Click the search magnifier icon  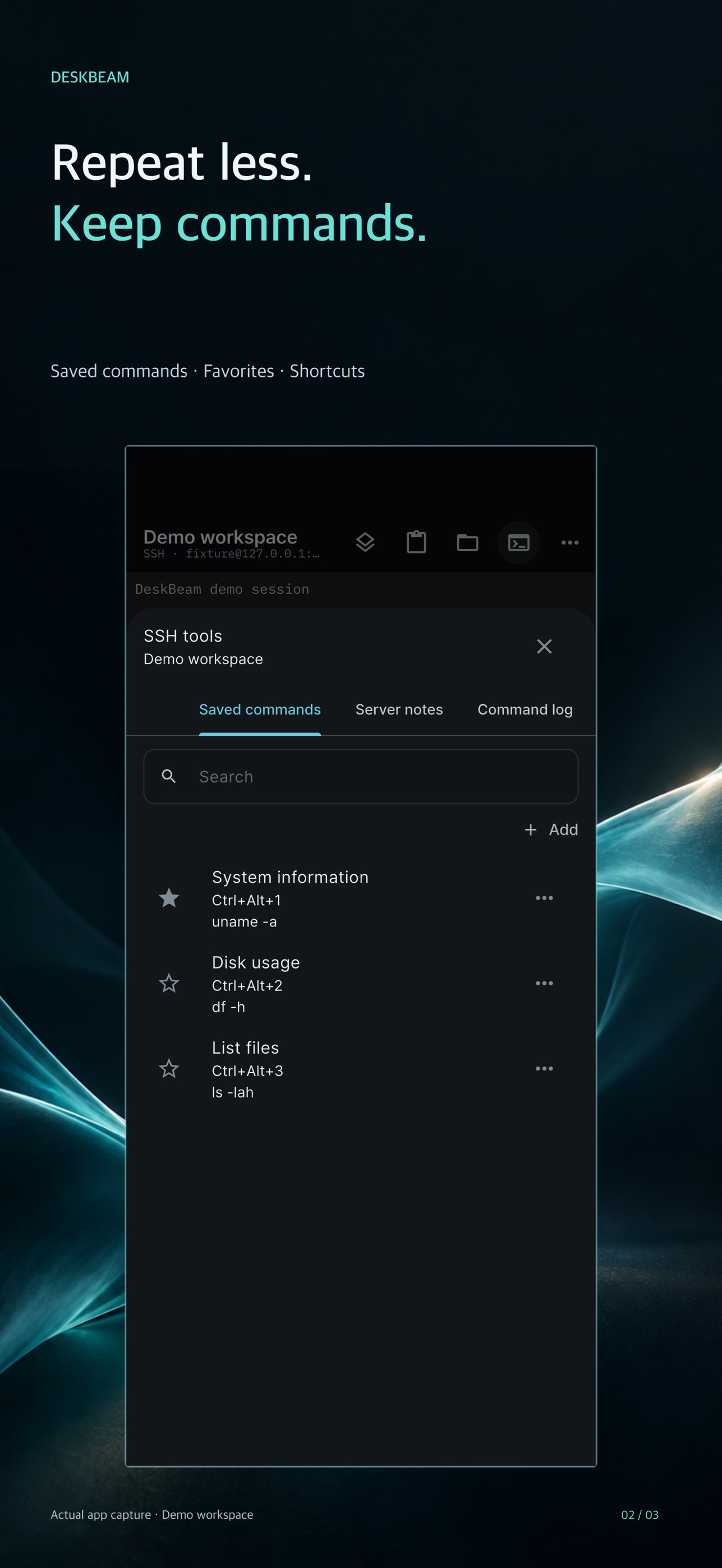point(169,776)
